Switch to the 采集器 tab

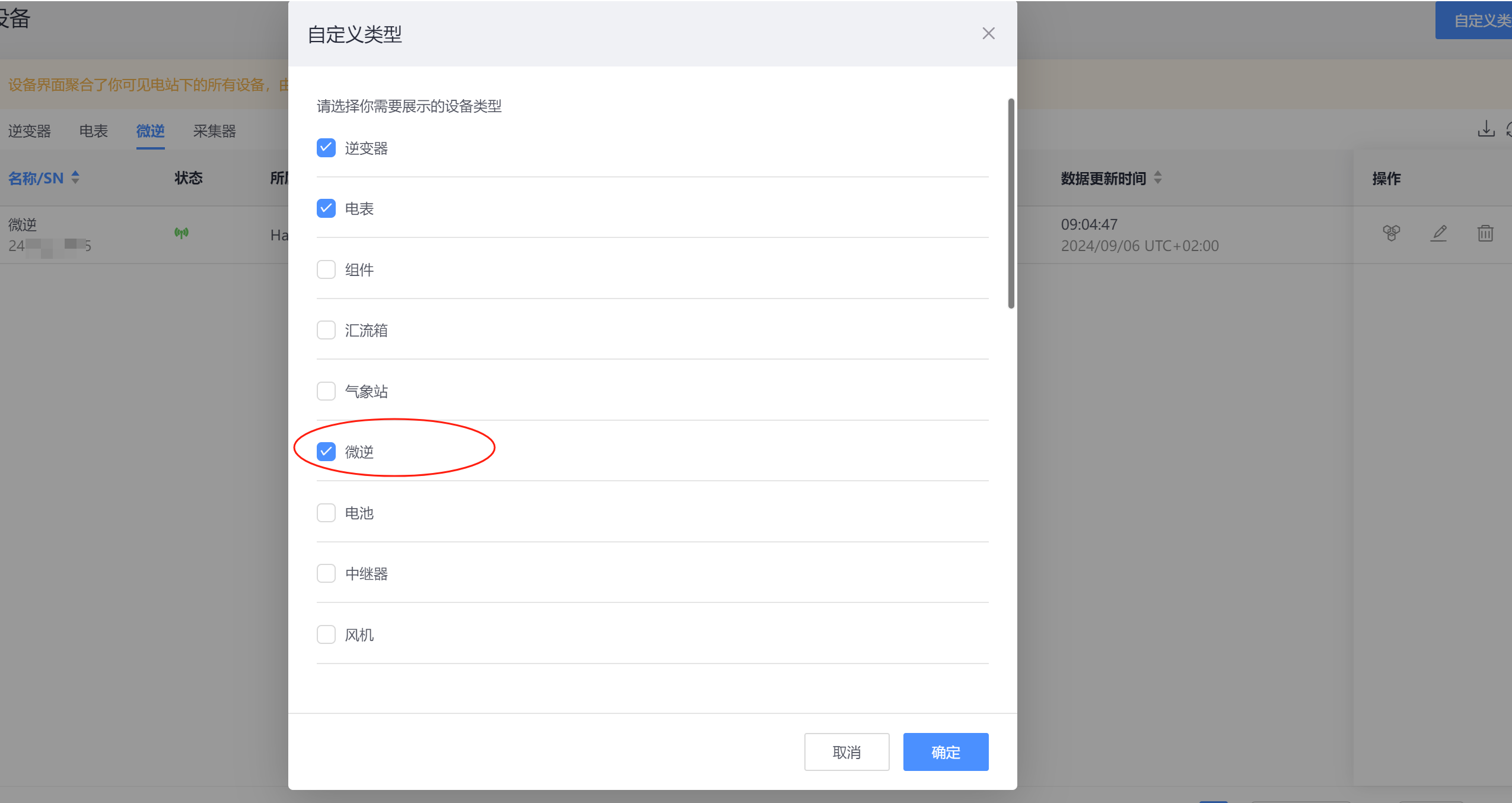214,131
